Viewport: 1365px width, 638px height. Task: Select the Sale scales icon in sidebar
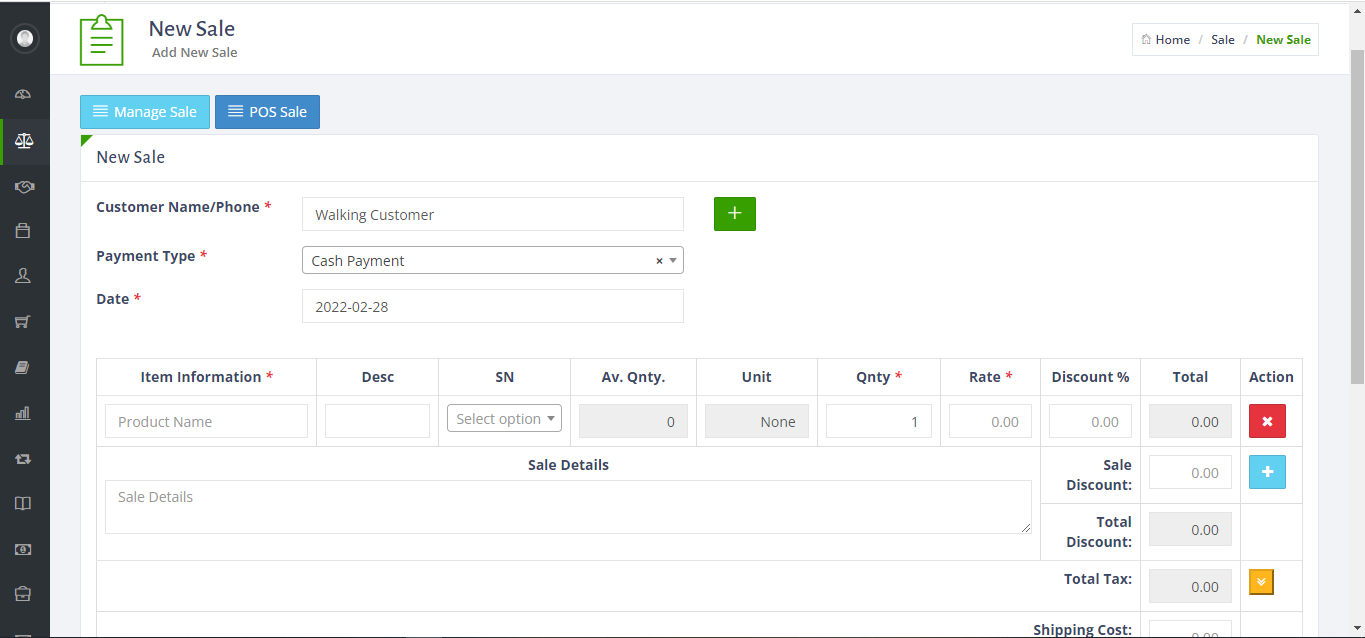click(x=22, y=141)
